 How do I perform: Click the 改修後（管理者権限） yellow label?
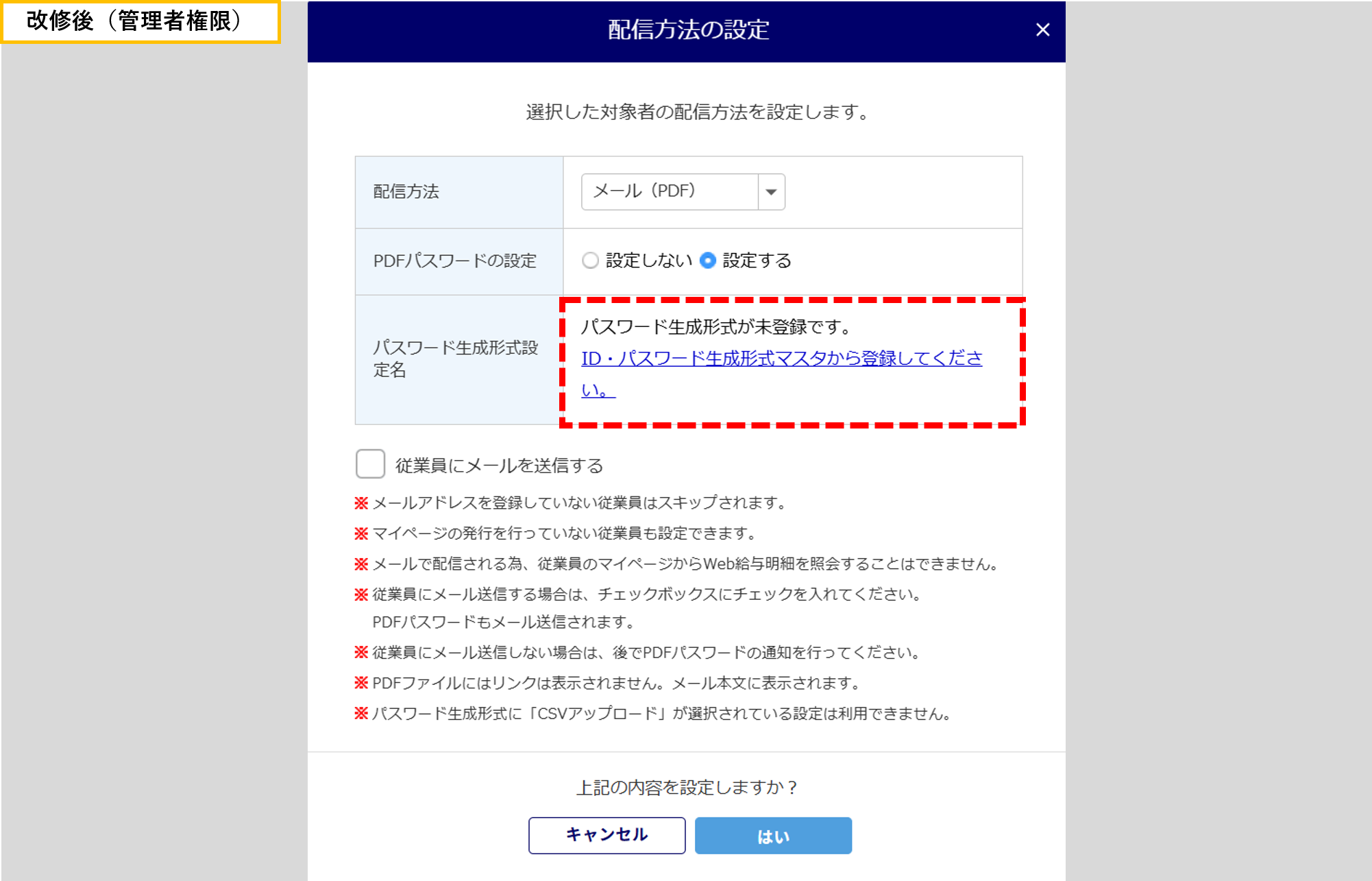coord(140,21)
